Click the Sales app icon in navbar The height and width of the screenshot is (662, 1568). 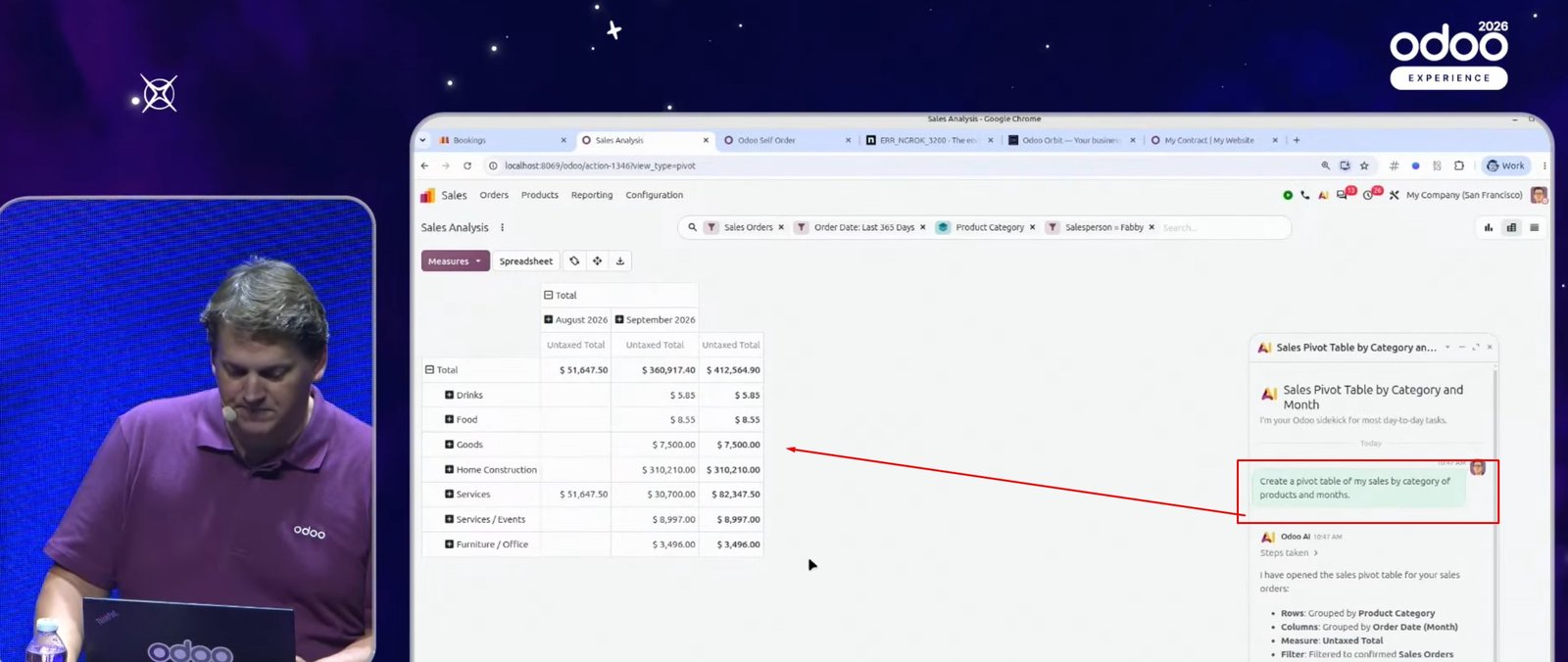point(427,195)
